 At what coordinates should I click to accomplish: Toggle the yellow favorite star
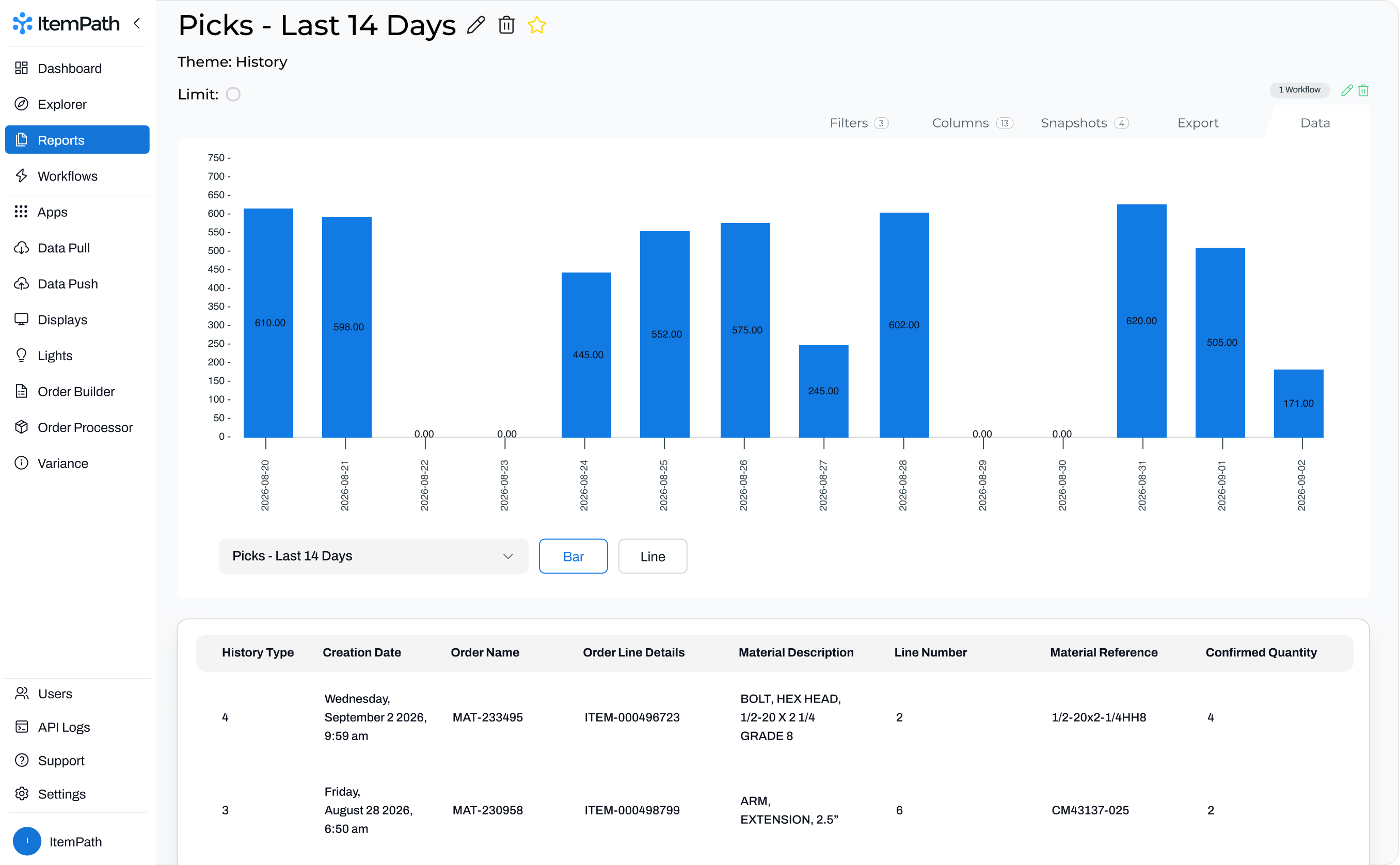point(537,25)
